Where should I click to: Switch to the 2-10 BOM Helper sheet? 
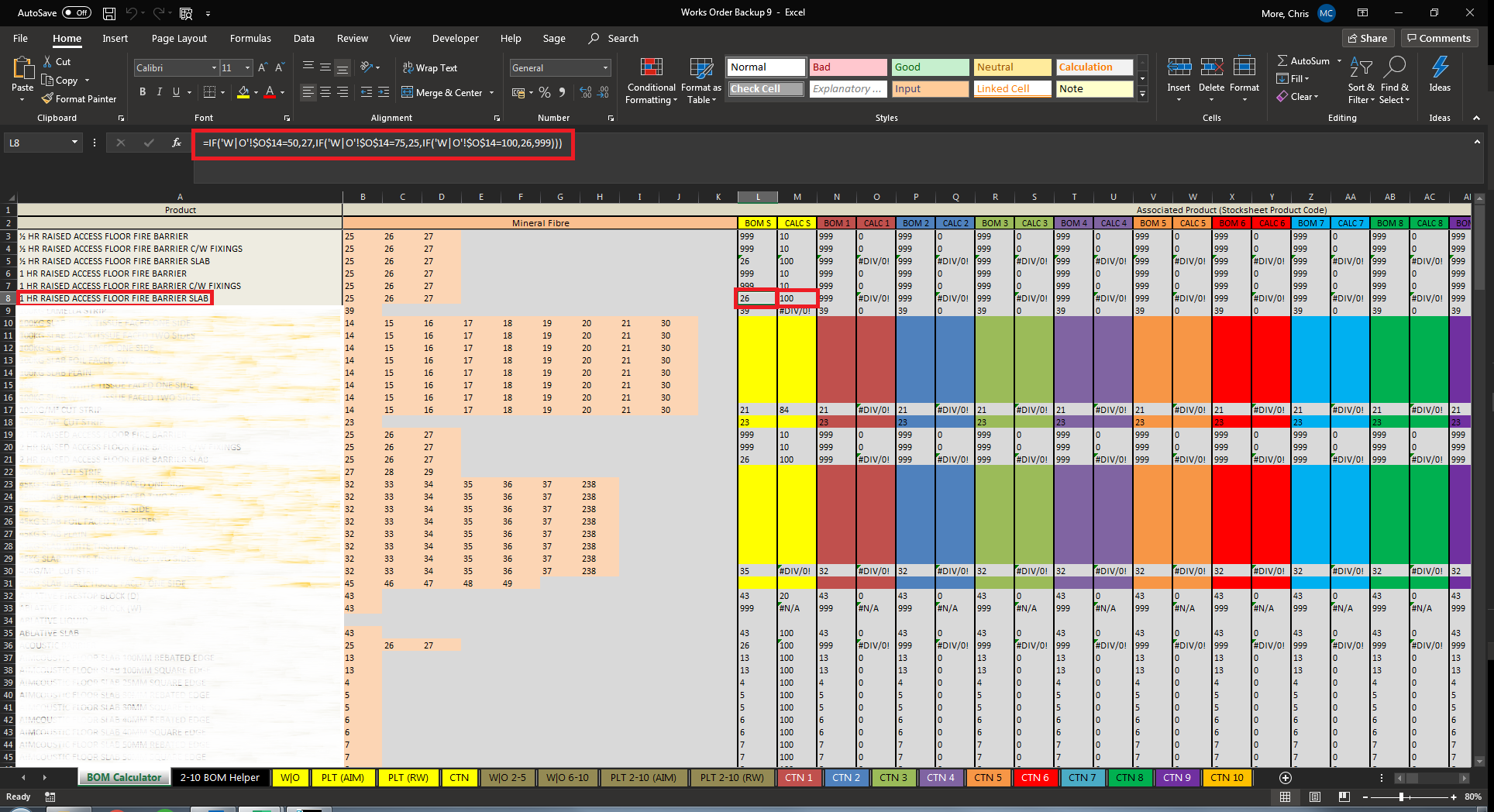point(220,778)
